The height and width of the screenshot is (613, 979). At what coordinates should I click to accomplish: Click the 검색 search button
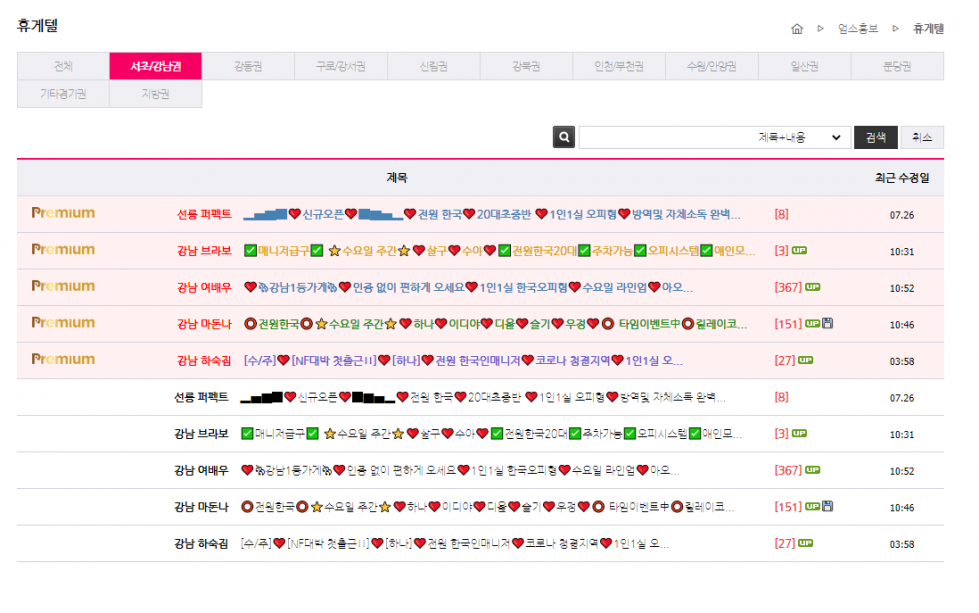pyautogui.click(x=875, y=137)
